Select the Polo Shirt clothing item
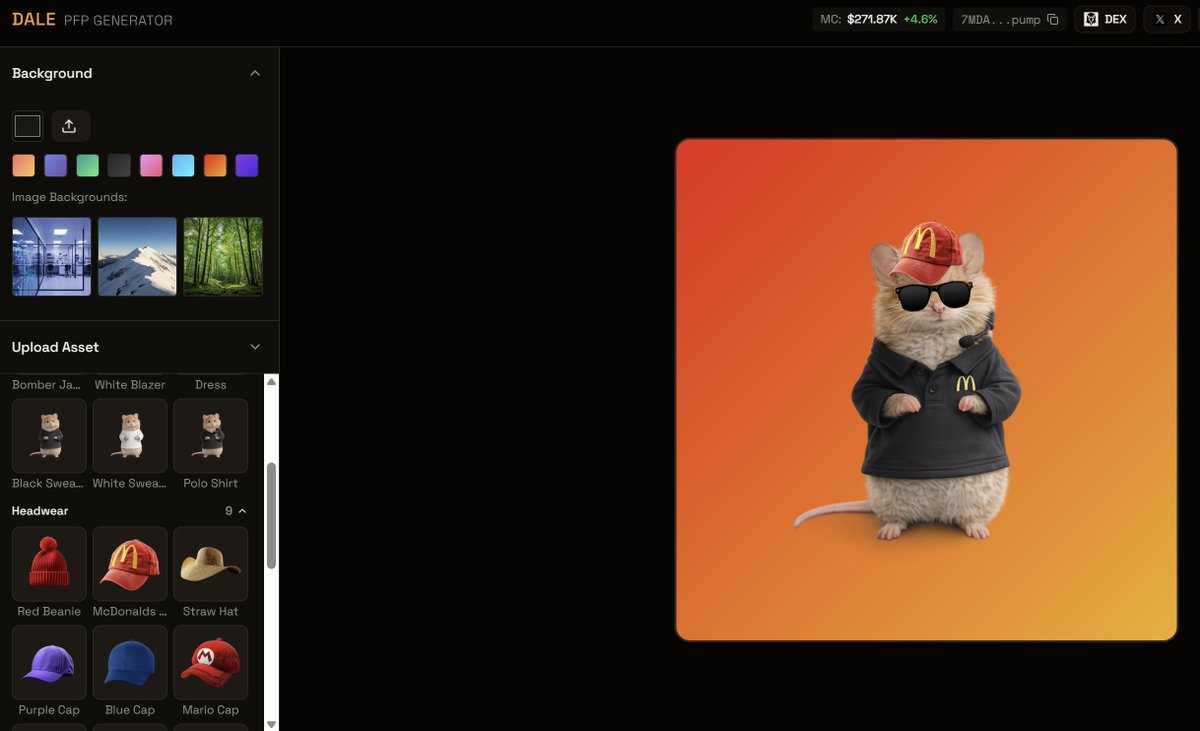The width and height of the screenshot is (1200, 731). pyautogui.click(x=210, y=435)
